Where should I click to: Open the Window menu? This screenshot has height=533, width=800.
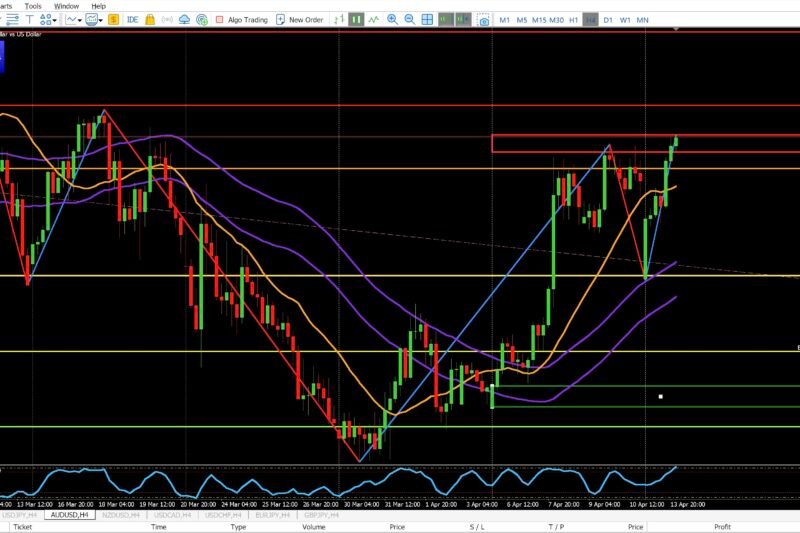click(66, 6)
